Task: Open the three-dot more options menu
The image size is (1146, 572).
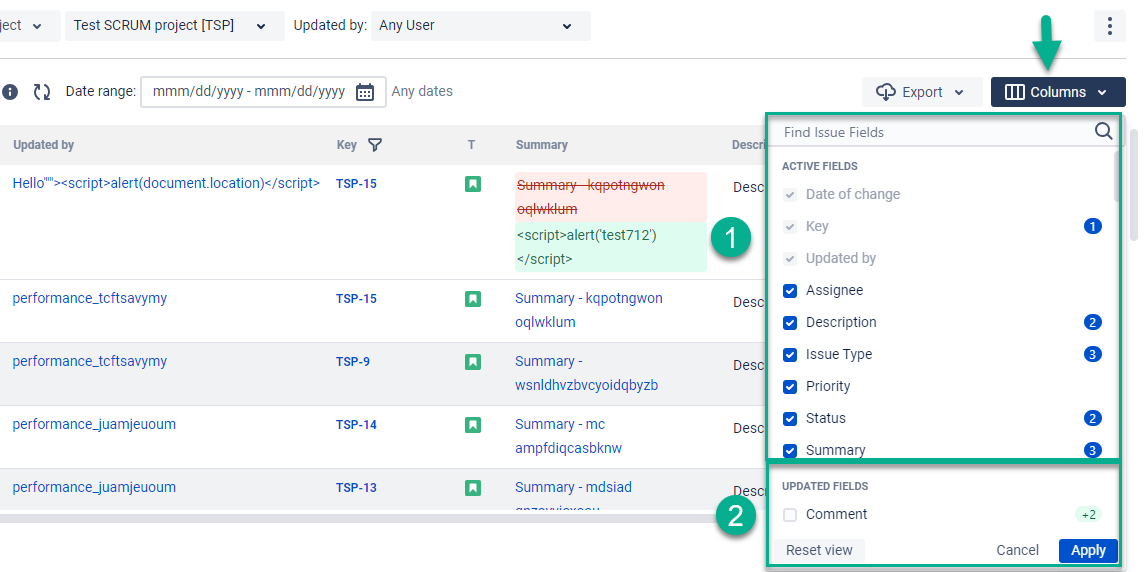Action: [1109, 26]
